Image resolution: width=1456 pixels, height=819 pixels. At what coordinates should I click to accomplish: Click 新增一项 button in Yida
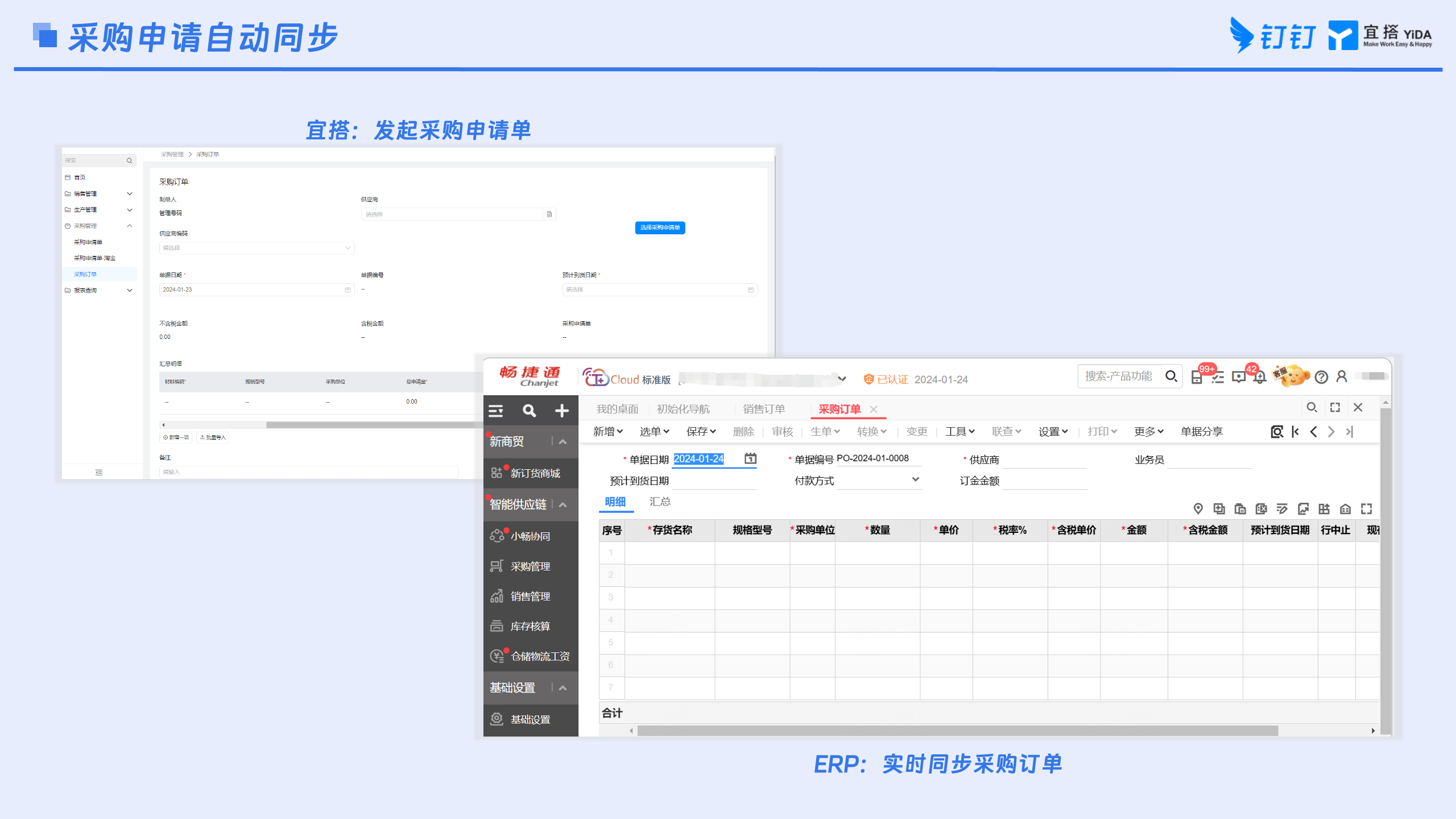click(x=176, y=437)
